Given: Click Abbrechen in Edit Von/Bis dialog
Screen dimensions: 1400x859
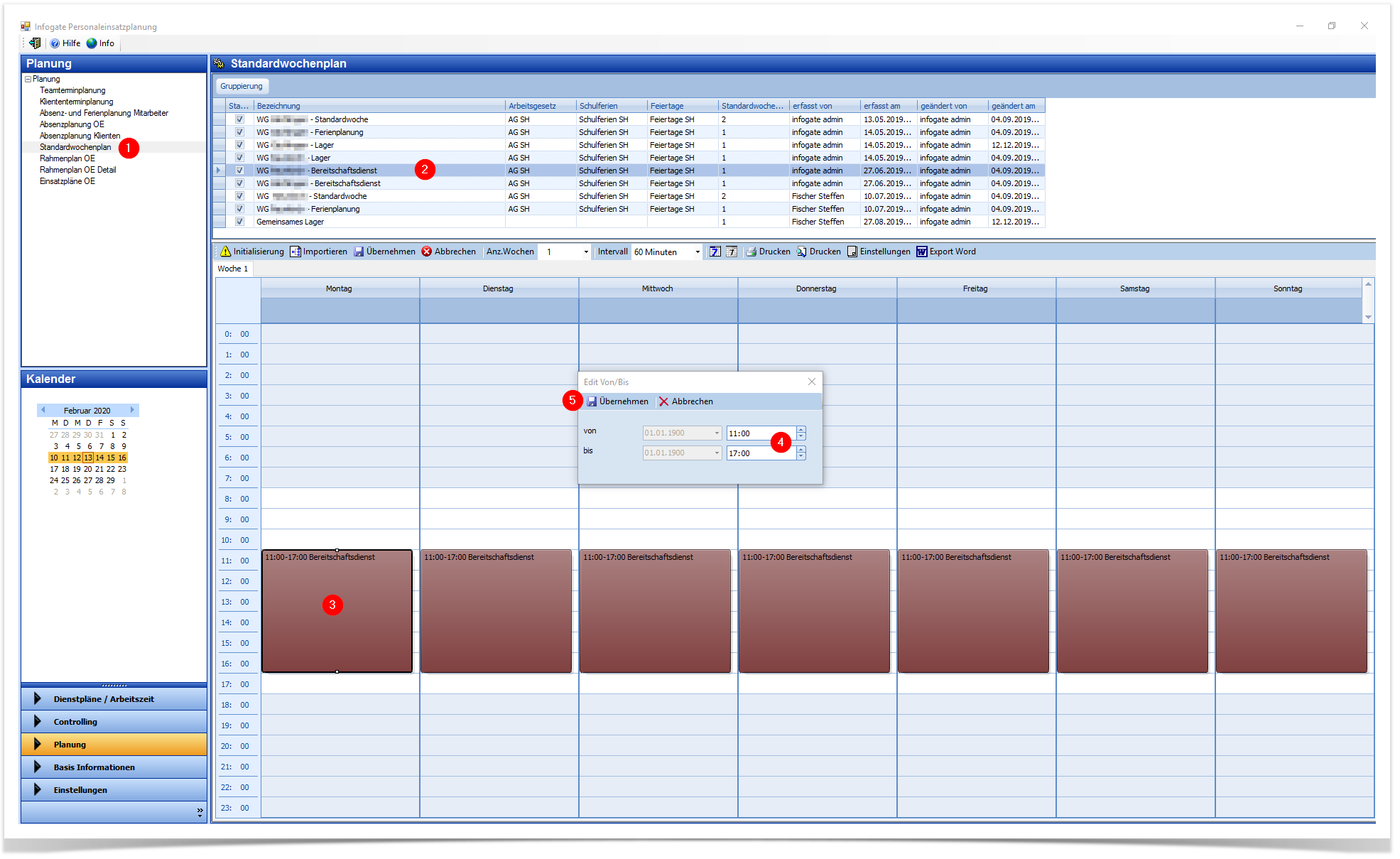Looking at the screenshot, I should click(x=686, y=401).
